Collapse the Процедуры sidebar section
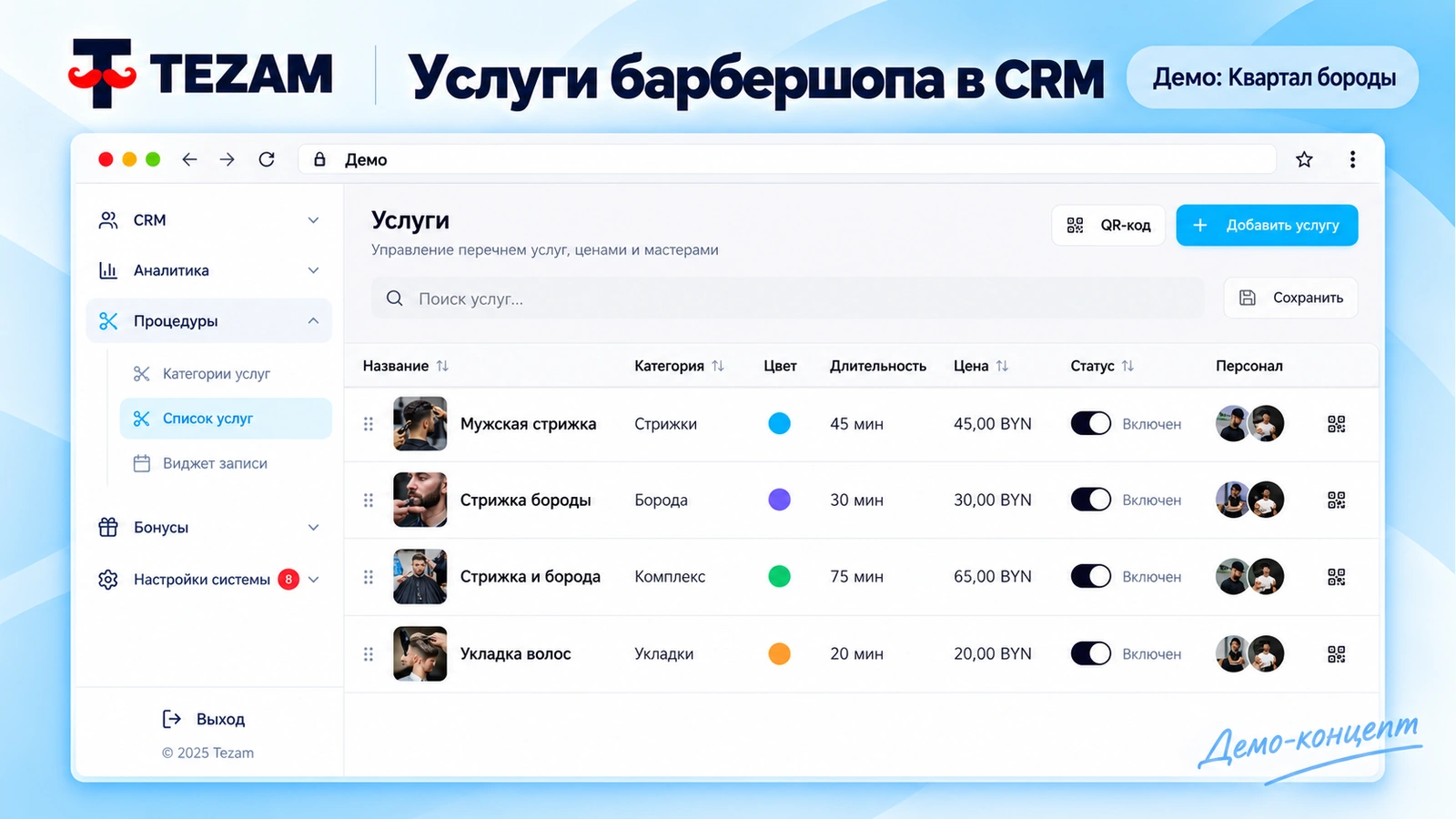The height and width of the screenshot is (819, 1456). coord(209,321)
